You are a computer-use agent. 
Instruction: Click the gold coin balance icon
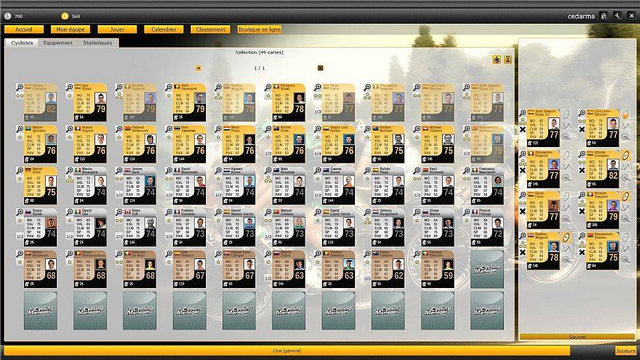coord(64,16)
